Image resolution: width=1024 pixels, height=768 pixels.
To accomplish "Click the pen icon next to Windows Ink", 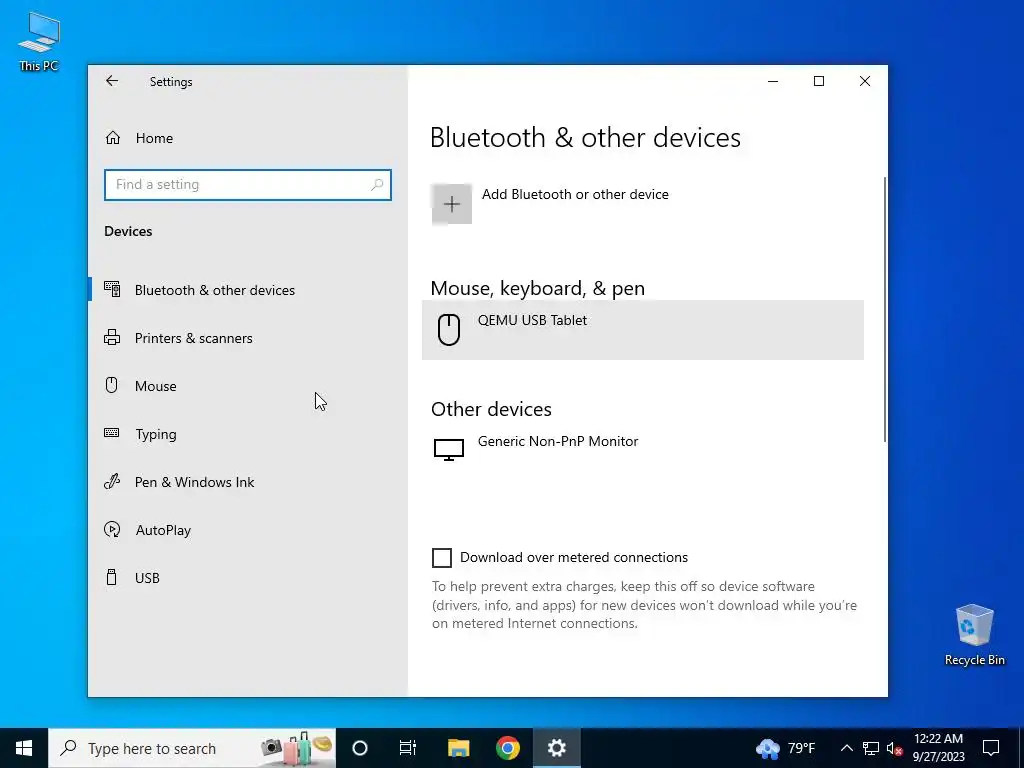I will [112, 481].
